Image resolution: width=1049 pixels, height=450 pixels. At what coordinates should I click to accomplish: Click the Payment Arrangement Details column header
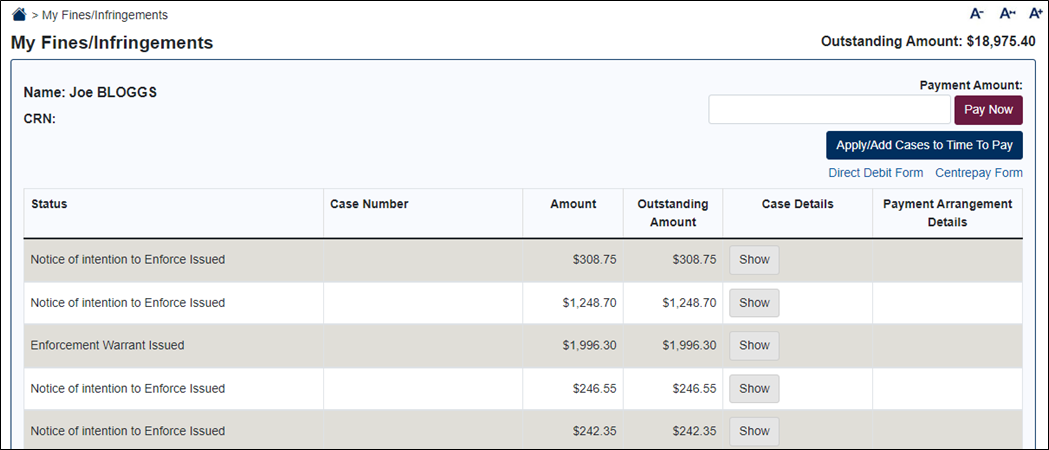947,213
